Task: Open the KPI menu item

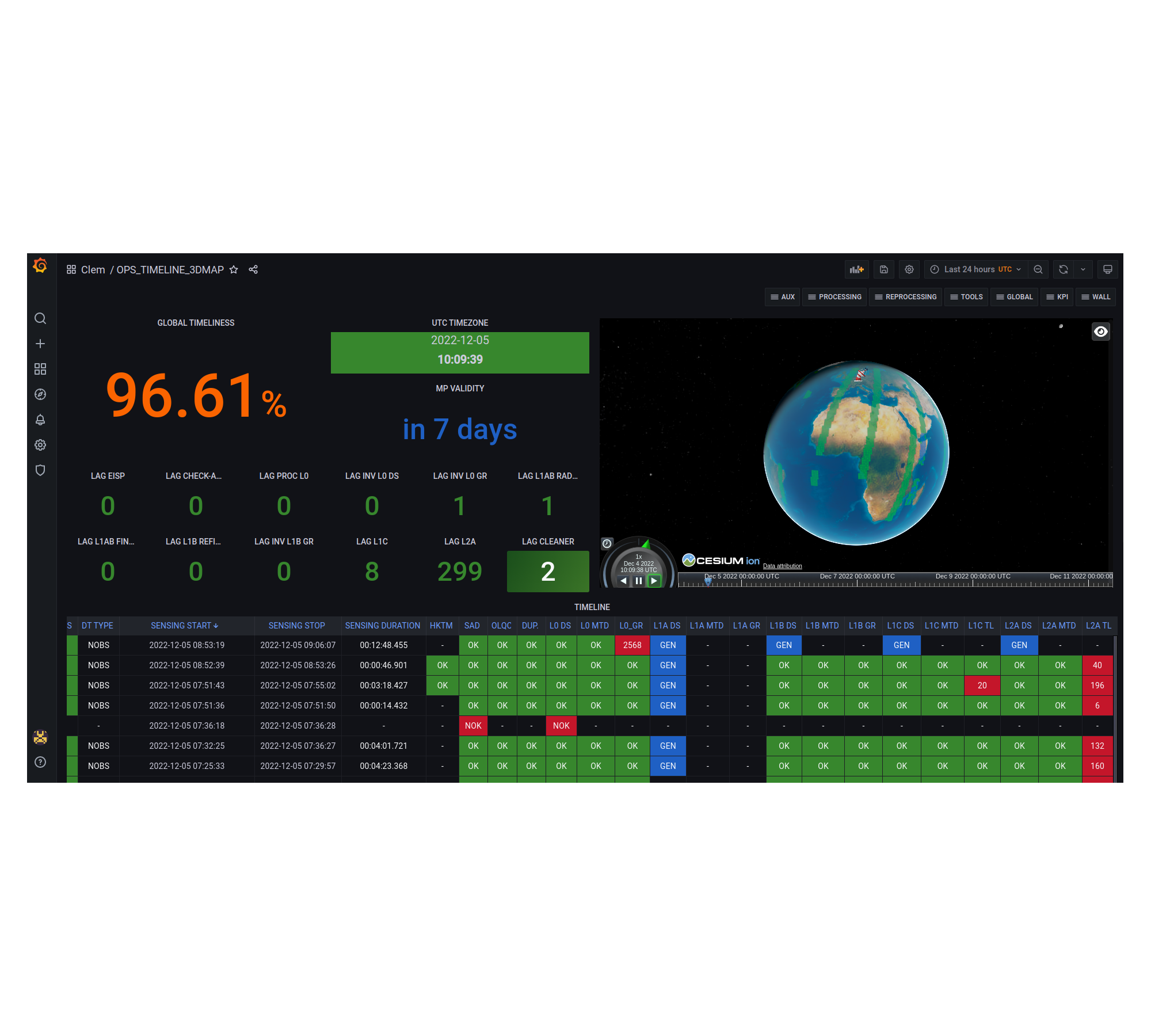Action: 1057,297
